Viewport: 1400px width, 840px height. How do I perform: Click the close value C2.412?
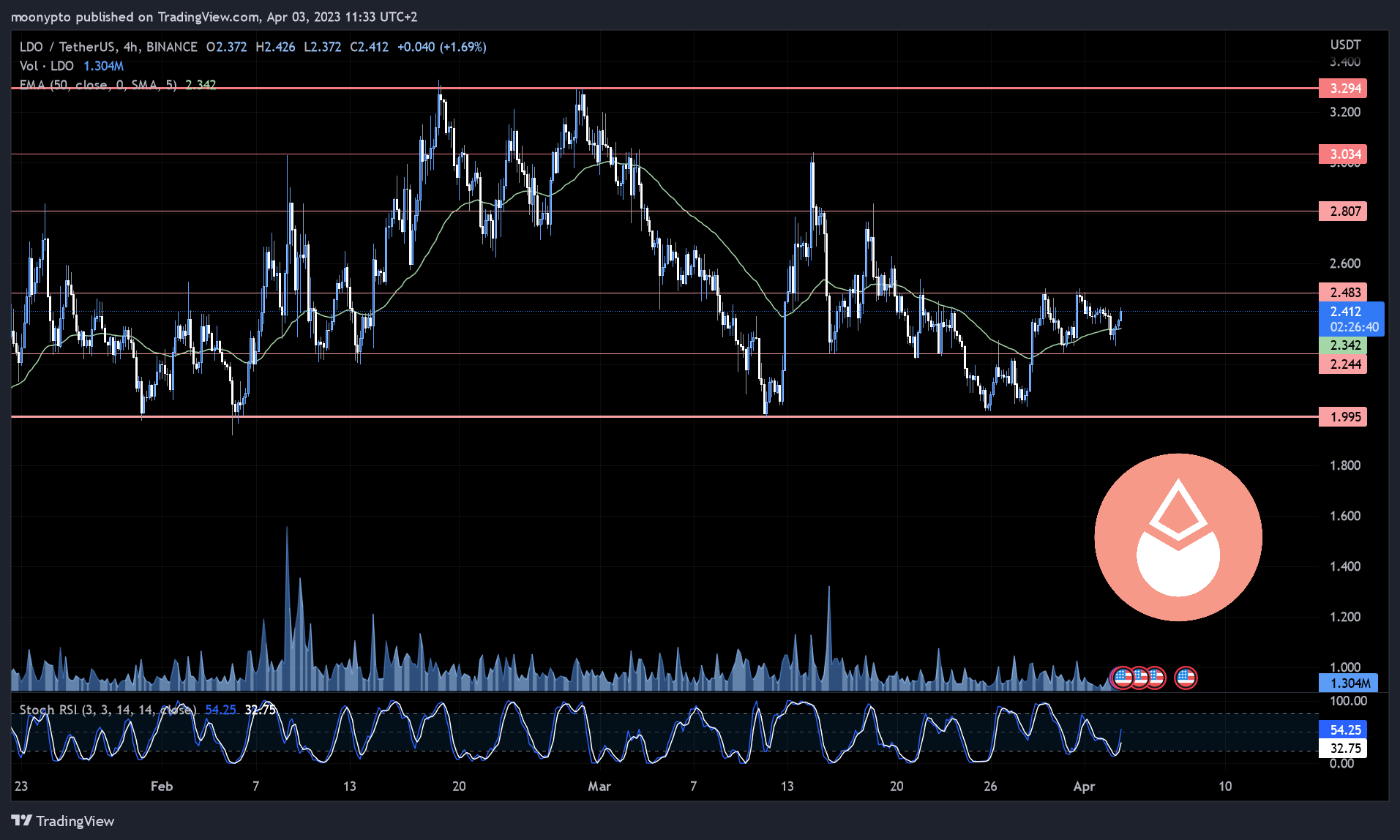370,47
